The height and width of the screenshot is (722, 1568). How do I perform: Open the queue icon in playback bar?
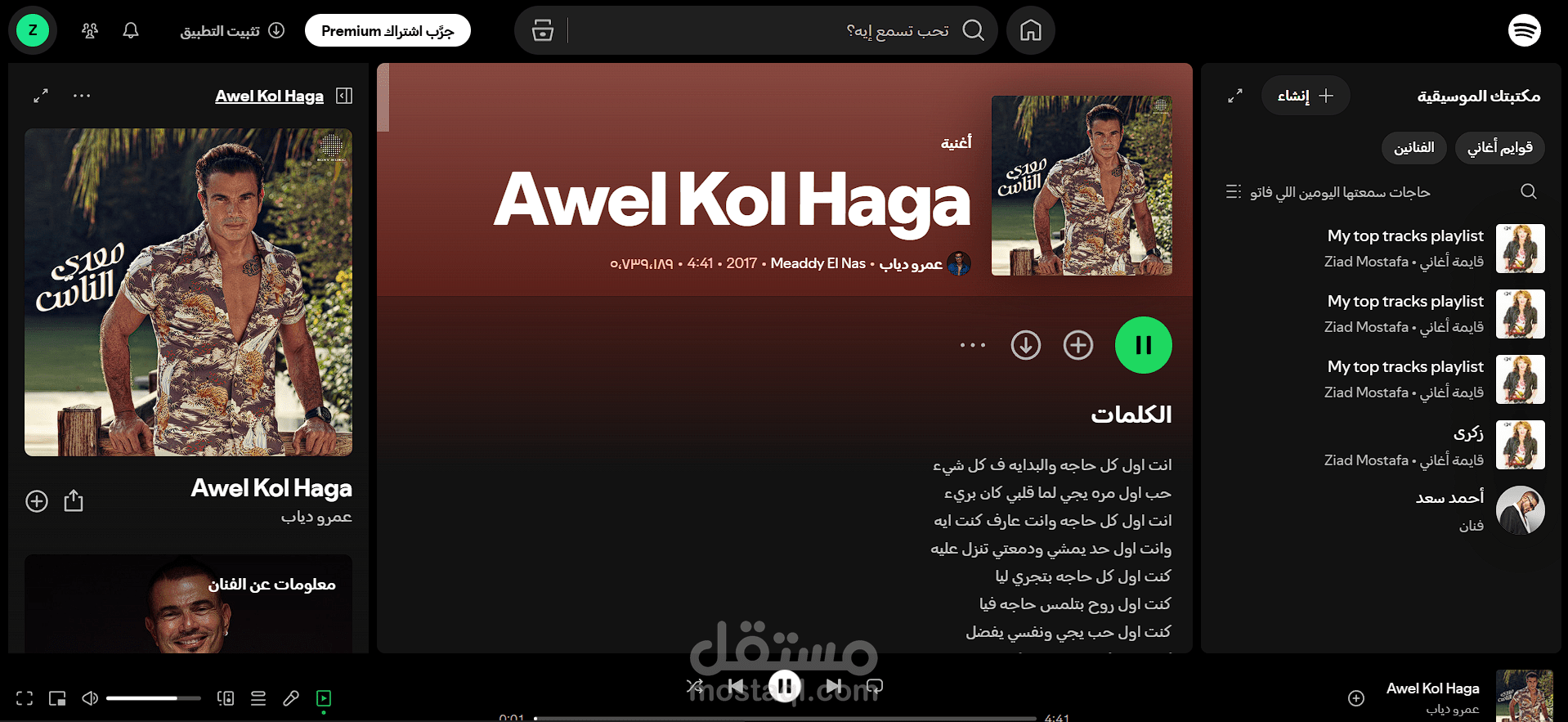tap(258, 698)
